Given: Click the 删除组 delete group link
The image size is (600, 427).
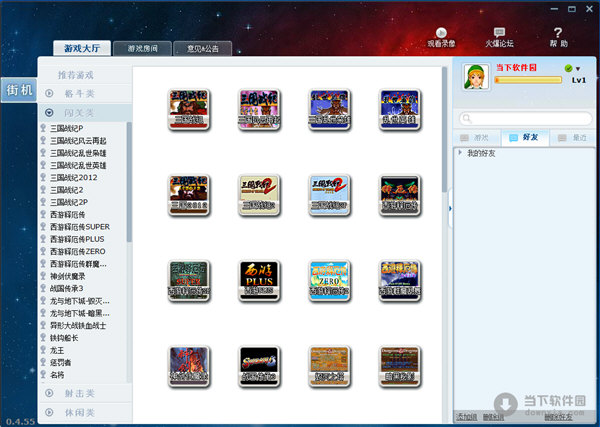Looking at the screenshot, I should tap(493, 417).
